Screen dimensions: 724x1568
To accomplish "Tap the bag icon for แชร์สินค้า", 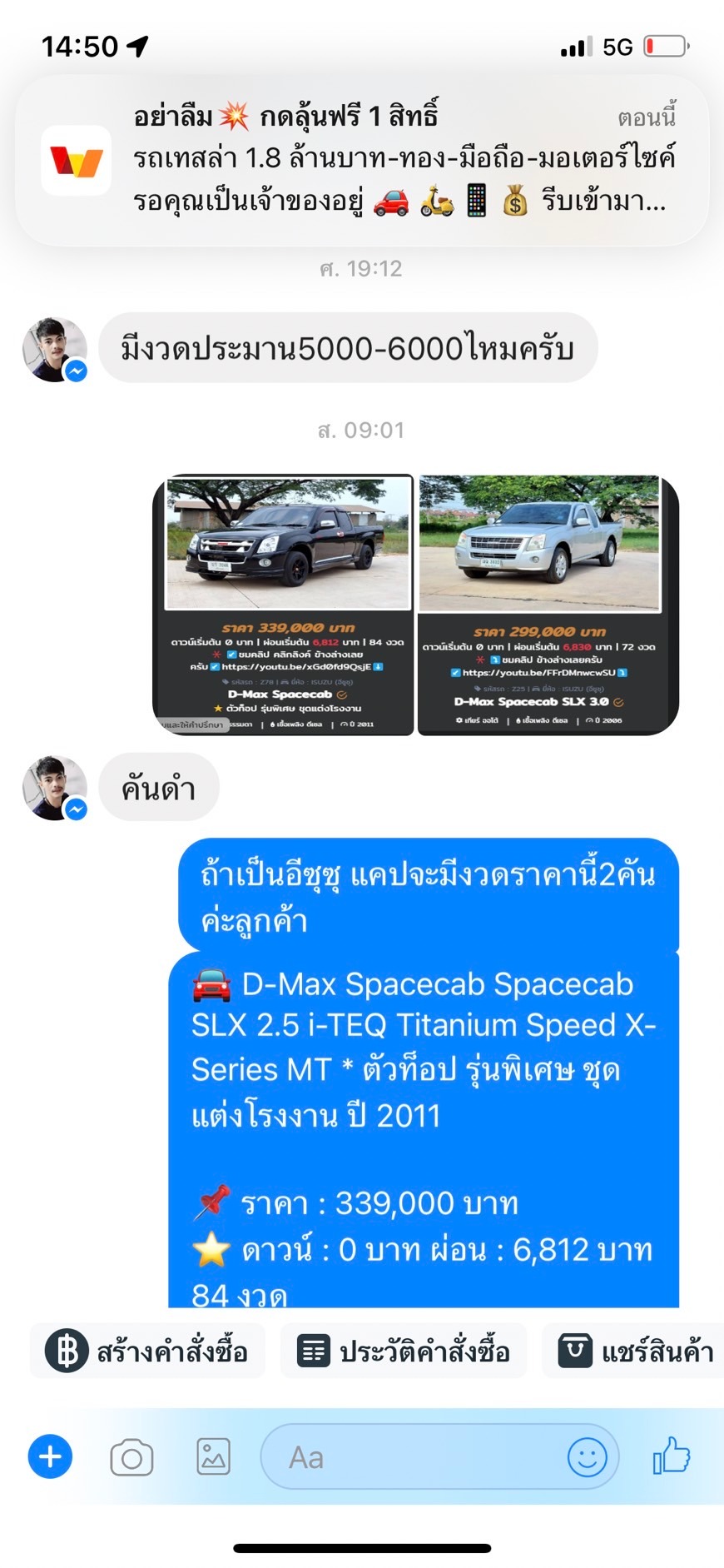I will point(575,1350).
